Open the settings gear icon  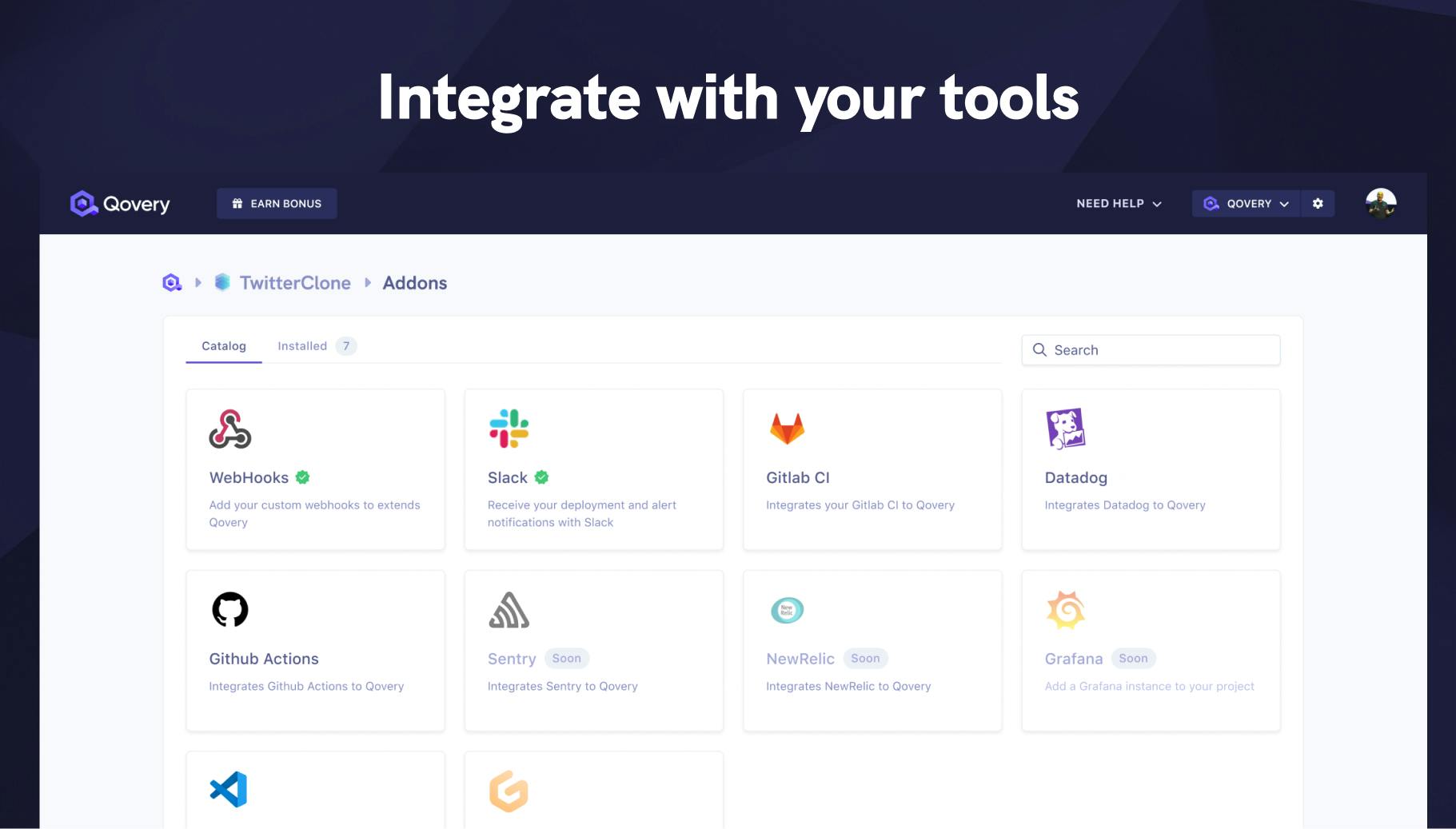(1318, 204)
